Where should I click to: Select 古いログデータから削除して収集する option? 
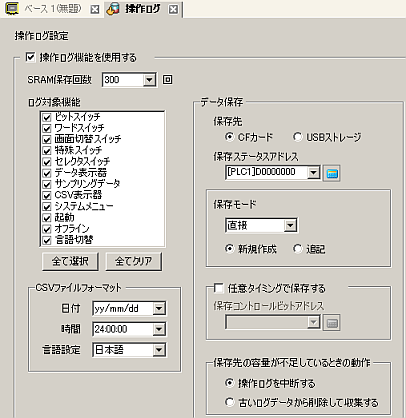229,402
